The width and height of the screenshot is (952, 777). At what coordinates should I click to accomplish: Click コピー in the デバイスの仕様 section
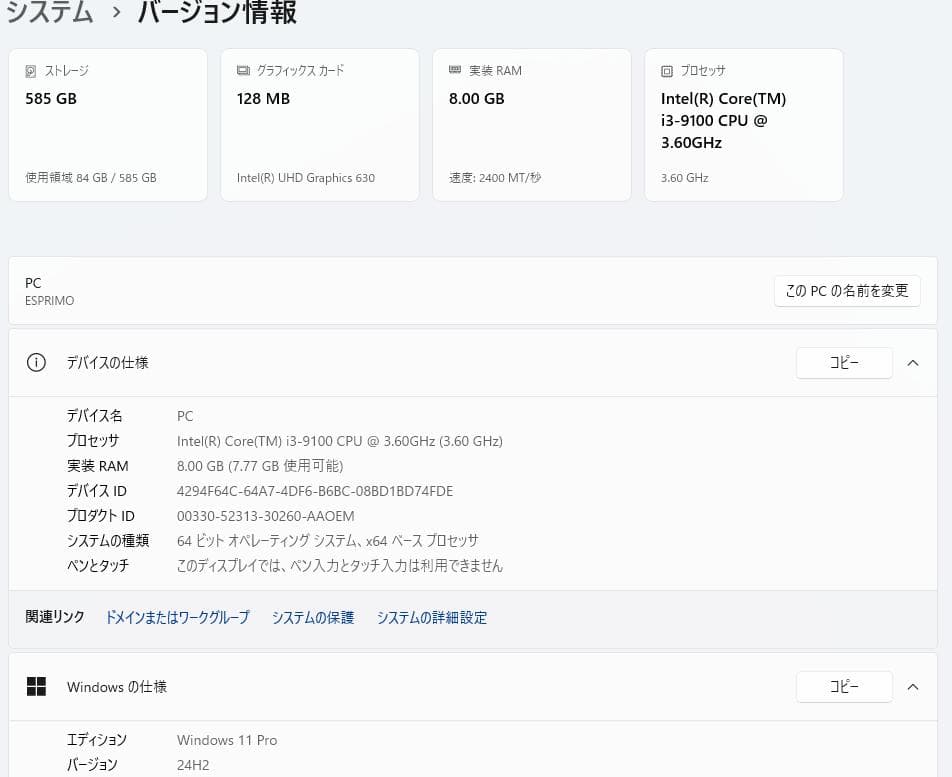(x=844, y=363)
